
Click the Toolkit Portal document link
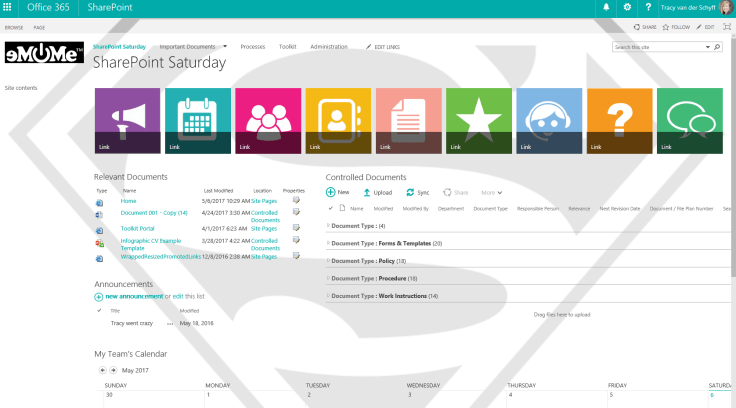[137, 228]
